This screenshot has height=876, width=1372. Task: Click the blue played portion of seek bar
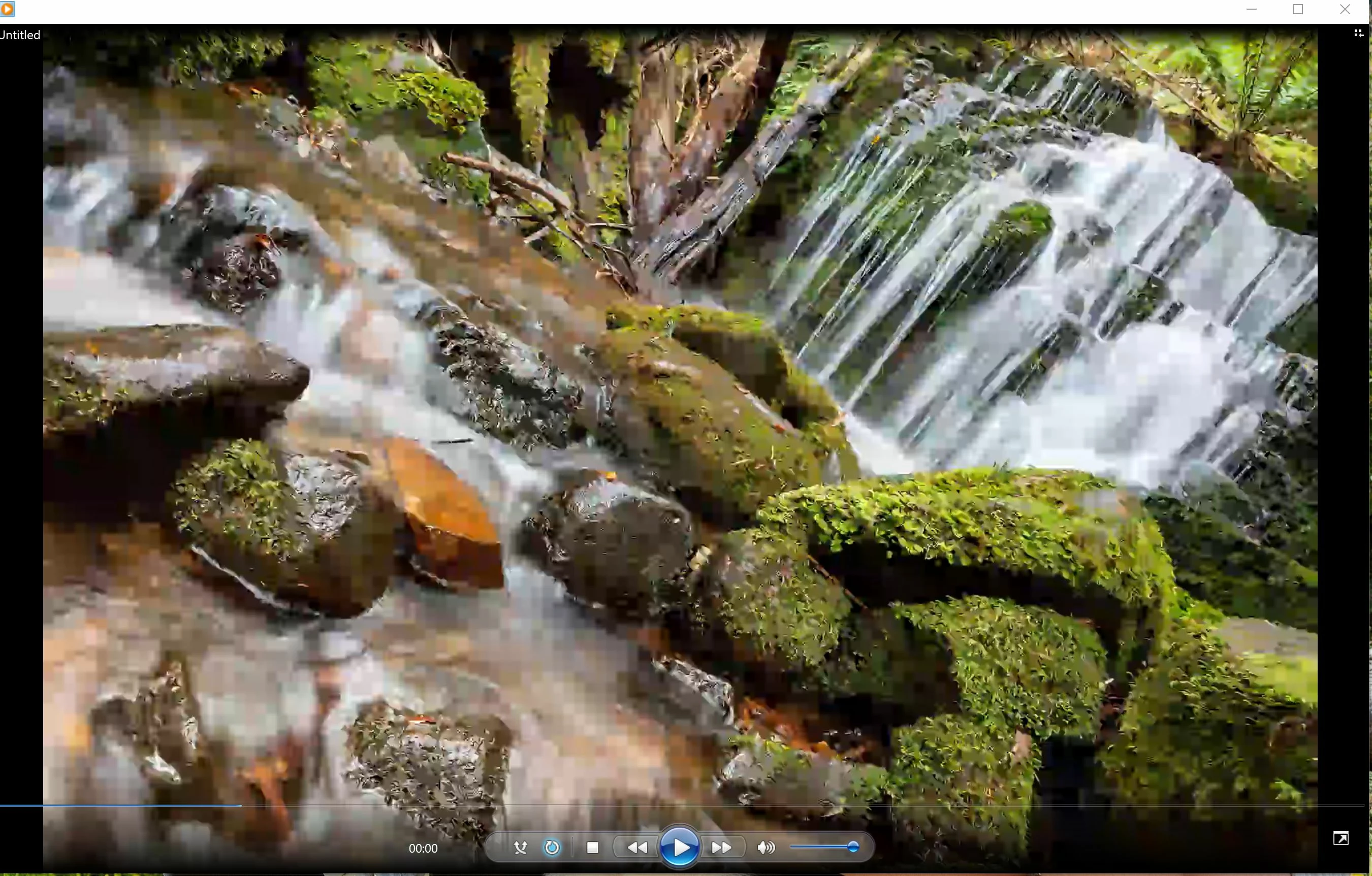coord(120,805)
